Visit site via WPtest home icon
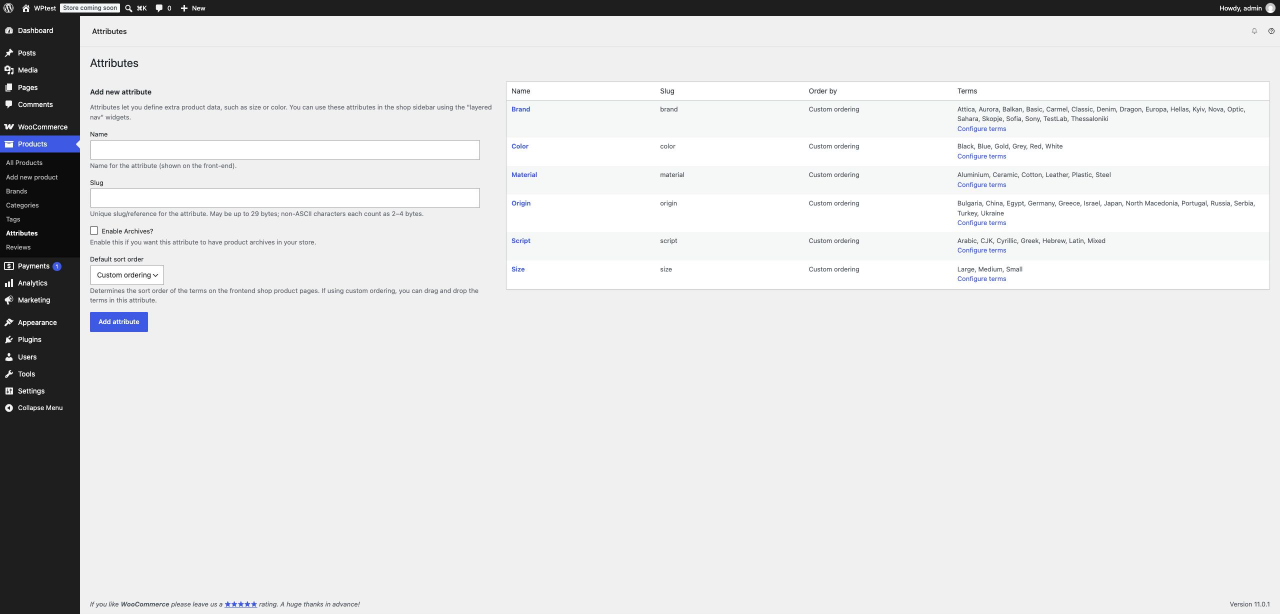The width and height of the screenshot is (1280, 614). point(26,7)
